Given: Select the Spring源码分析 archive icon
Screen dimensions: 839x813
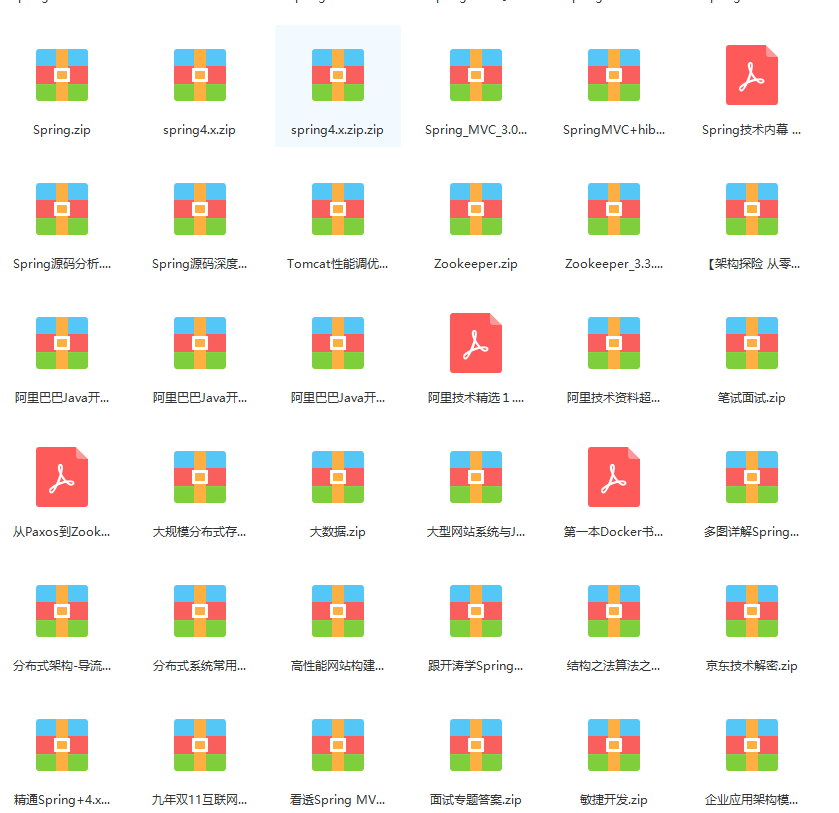Looking at the screenshot, I should 62,209.
